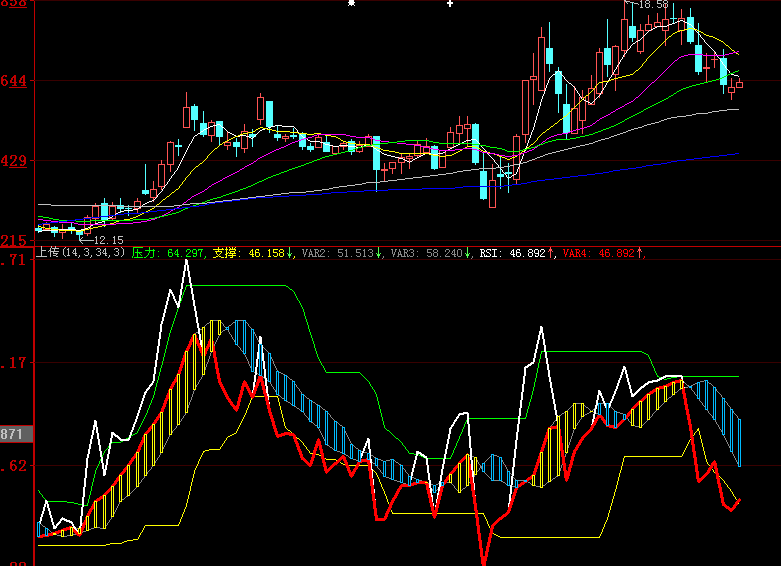
Task: Select the 压力: 64.297 readout
Action: 168,253
